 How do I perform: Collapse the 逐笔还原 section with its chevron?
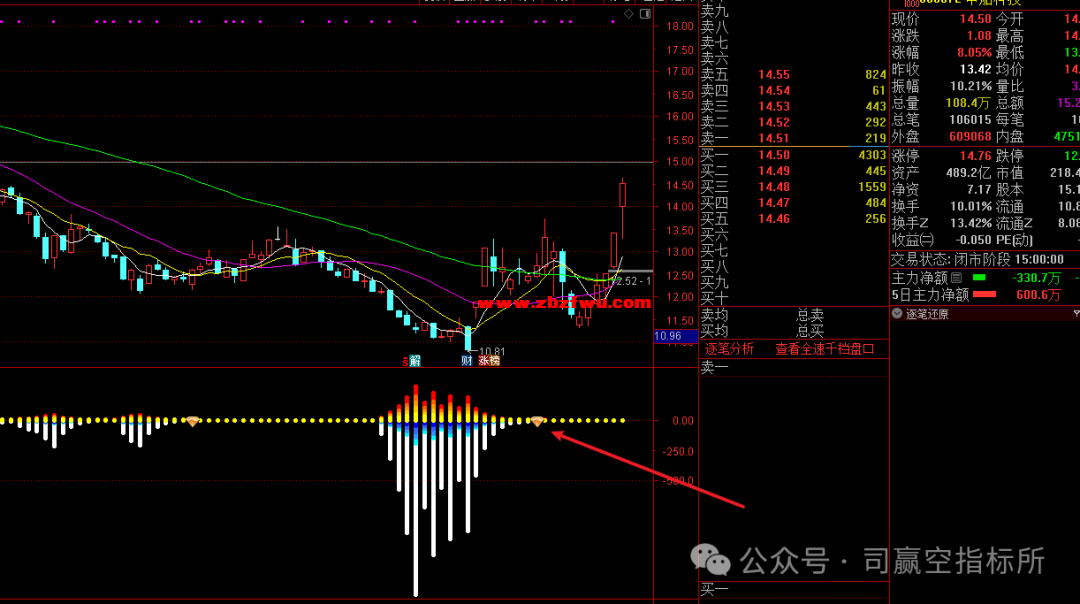click(x=897, y=313)
